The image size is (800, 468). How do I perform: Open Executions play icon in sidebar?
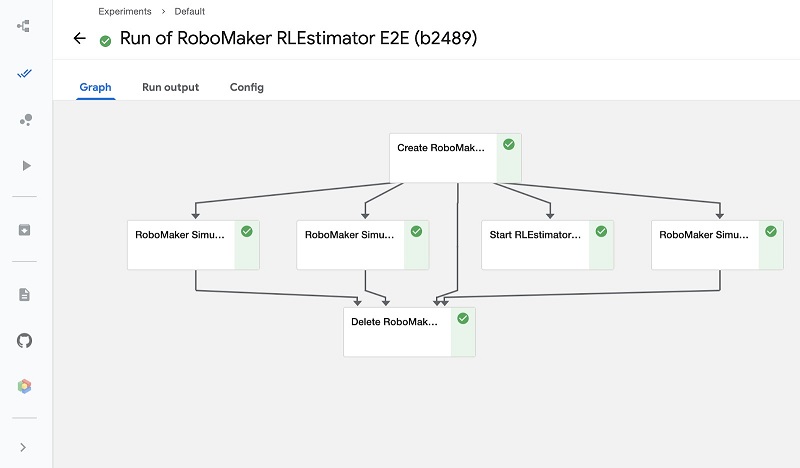coord(26,166)
